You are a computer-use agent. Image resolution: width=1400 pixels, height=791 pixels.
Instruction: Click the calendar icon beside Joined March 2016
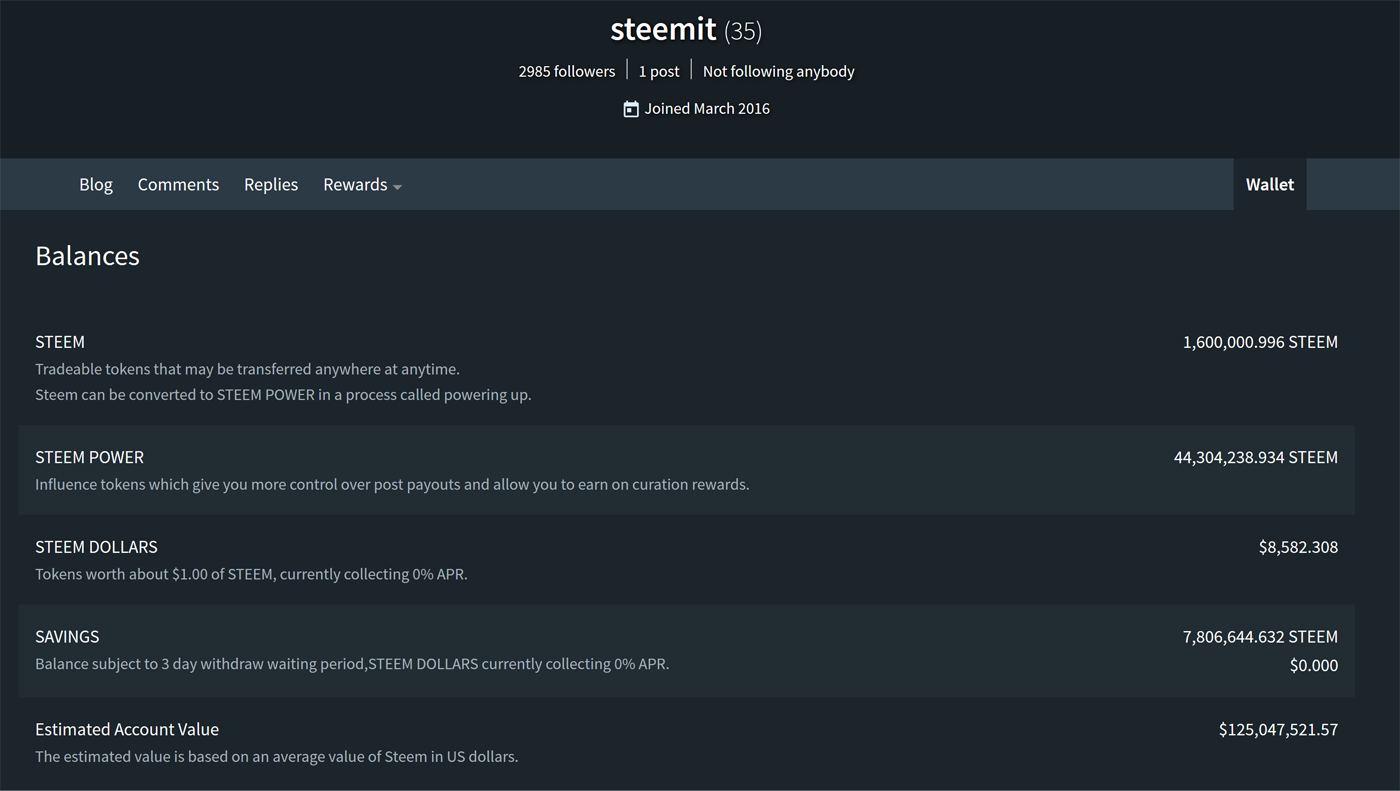[631, 109]
